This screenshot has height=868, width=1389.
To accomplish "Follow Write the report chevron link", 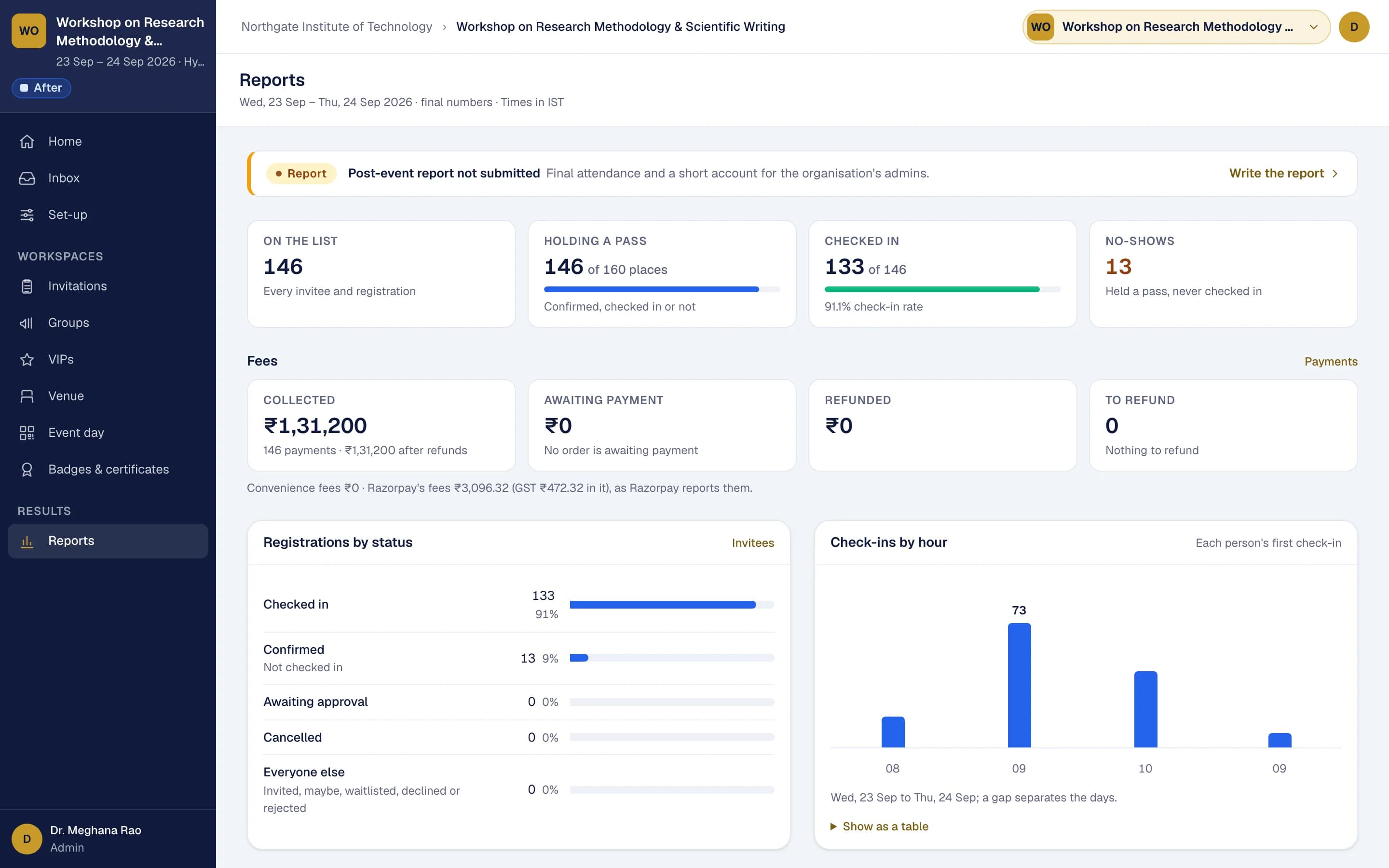I will pyautogui.click(x=1283, y=174).
